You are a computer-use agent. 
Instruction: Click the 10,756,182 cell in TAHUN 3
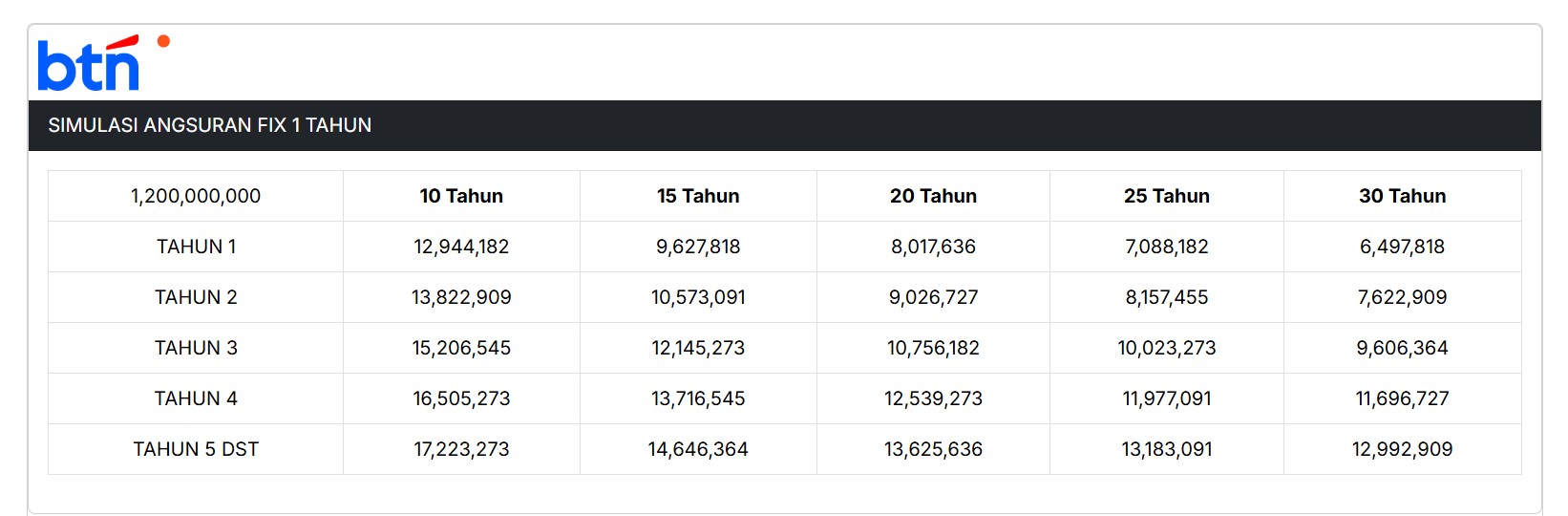click(933, 348)
